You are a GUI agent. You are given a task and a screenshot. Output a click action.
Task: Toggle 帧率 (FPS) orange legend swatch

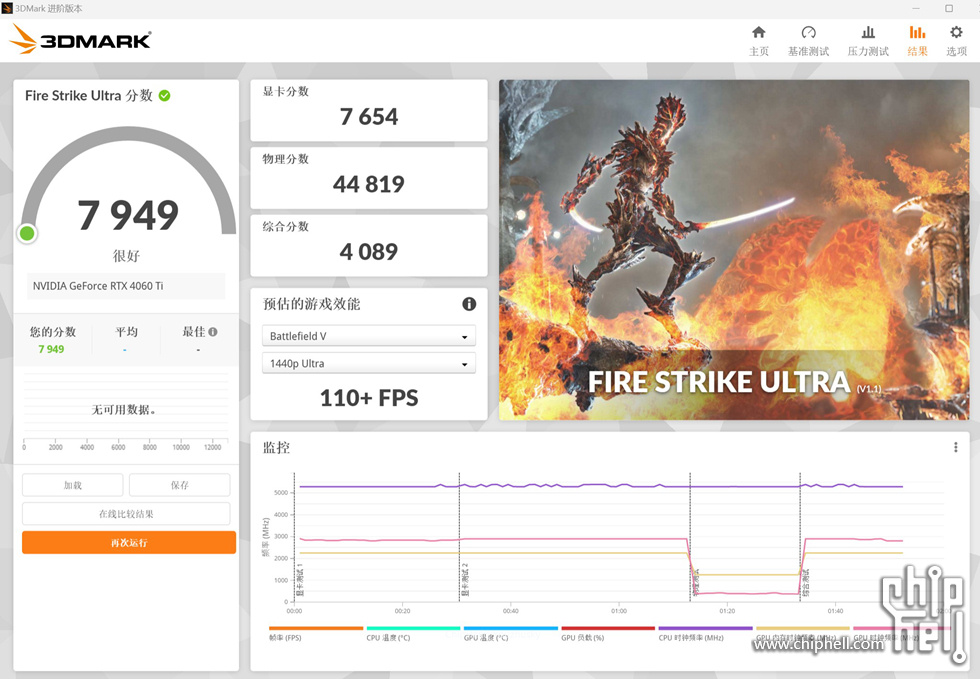316,628
